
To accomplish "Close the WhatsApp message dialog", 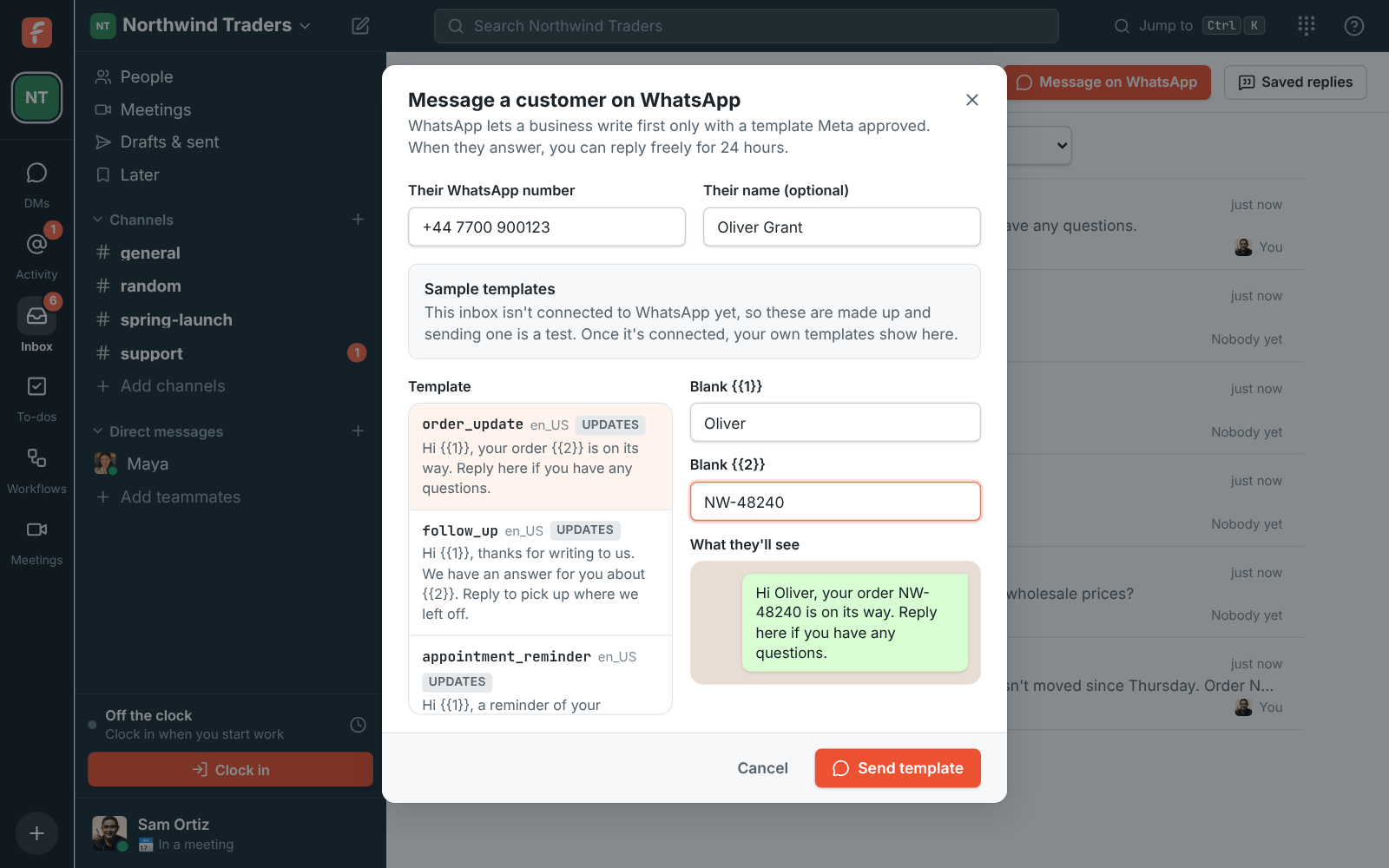I will click(x=971, y=100).
